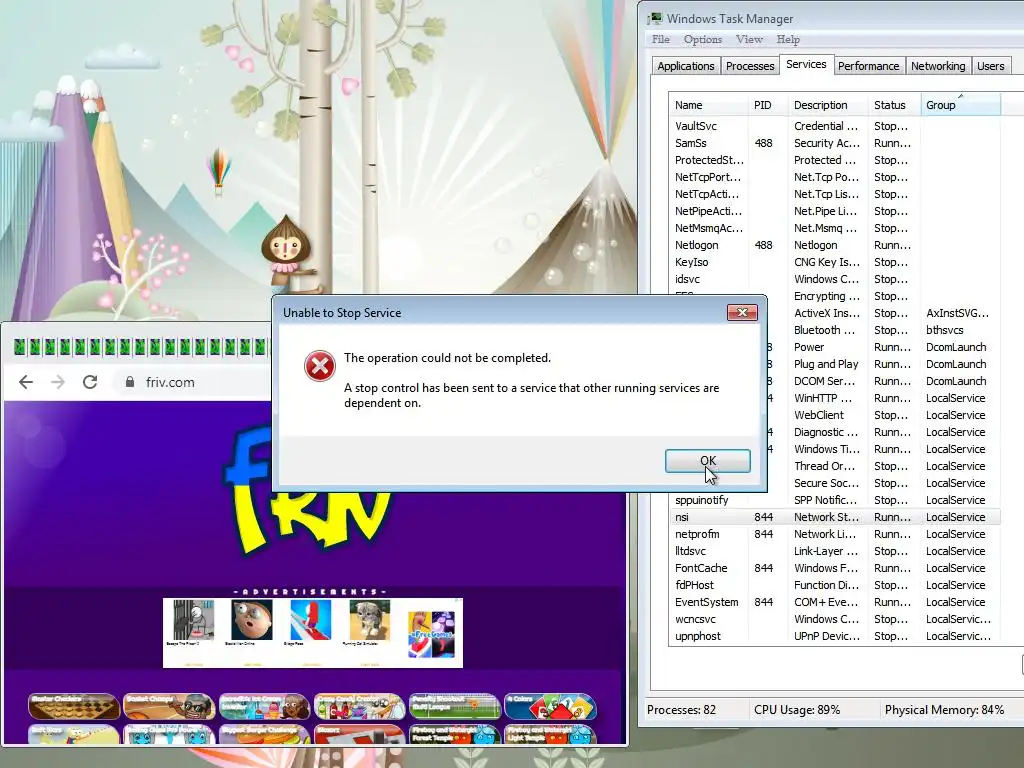Click the kitten ad thumbnail
Screen dimensions: 1024x768
(370, 620)
